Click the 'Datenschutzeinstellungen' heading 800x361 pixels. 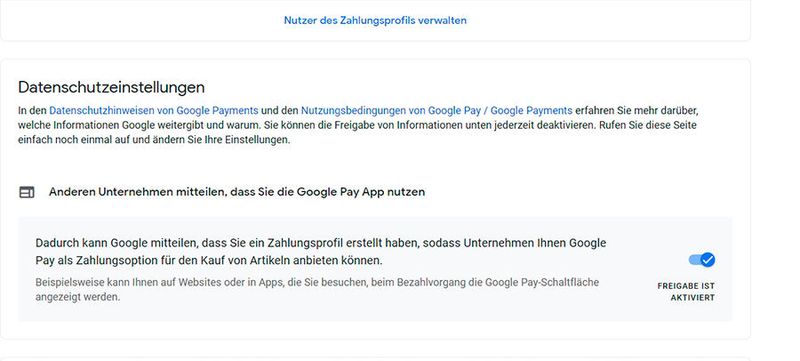111,87
